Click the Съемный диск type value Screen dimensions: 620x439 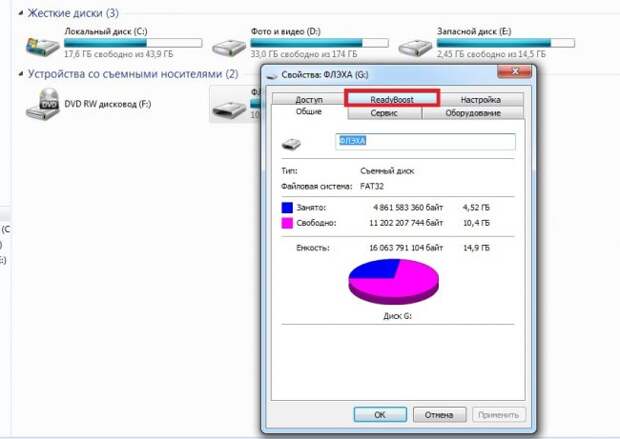[x=387, y=171]
